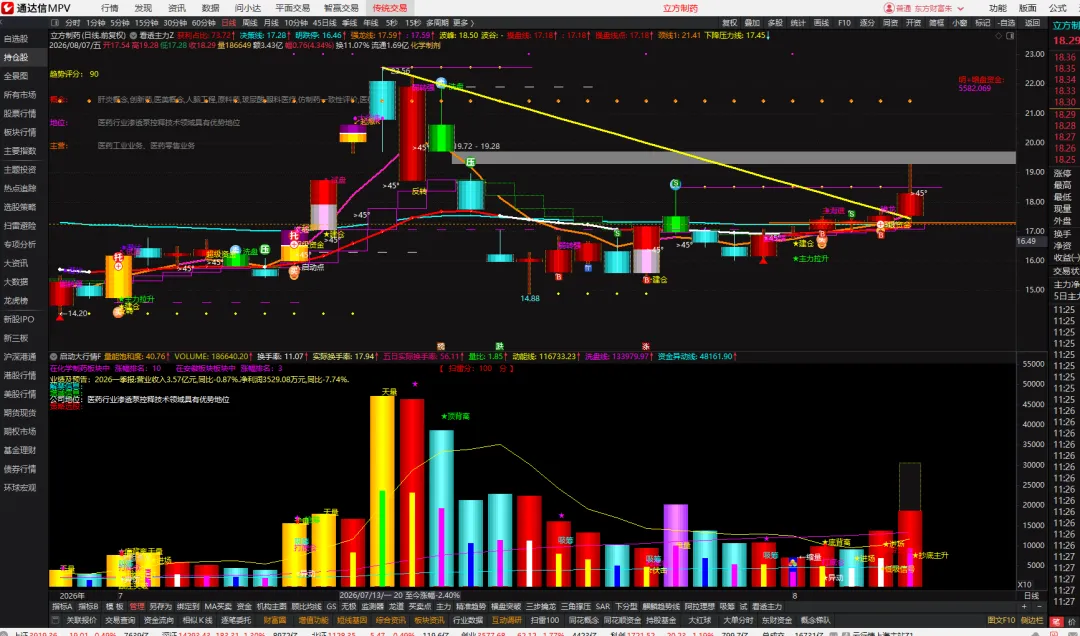Select the MA买卖 indicator
Image resolution: width=1080 pixels, height=636 pixels.
pos(218,607)
